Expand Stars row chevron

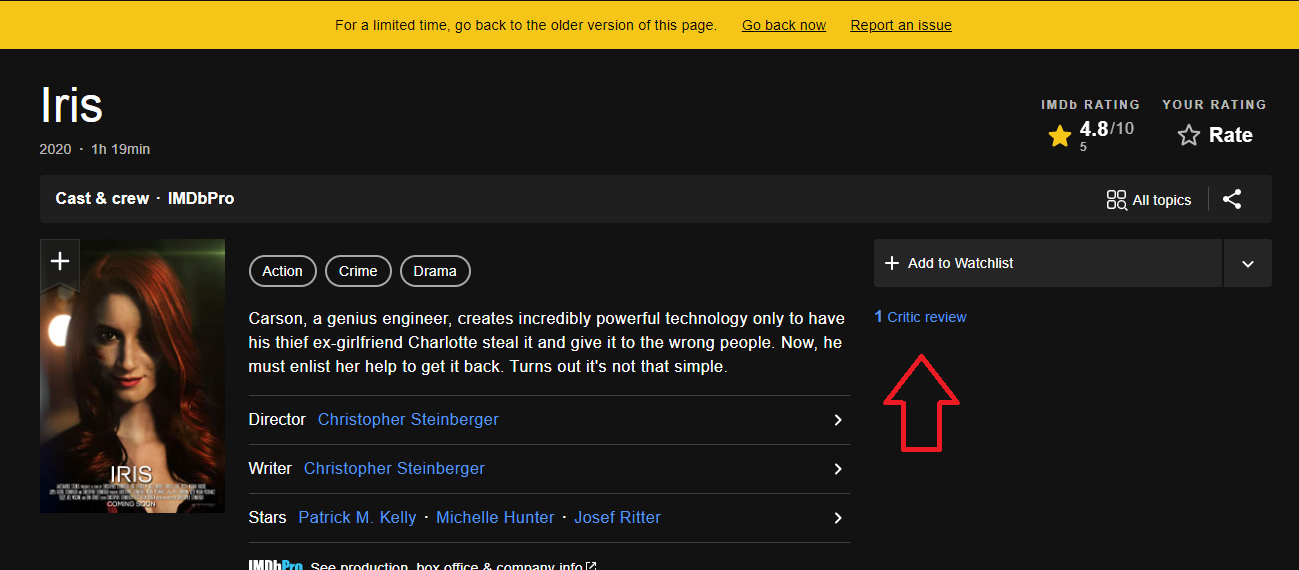[x=838, y=518]
